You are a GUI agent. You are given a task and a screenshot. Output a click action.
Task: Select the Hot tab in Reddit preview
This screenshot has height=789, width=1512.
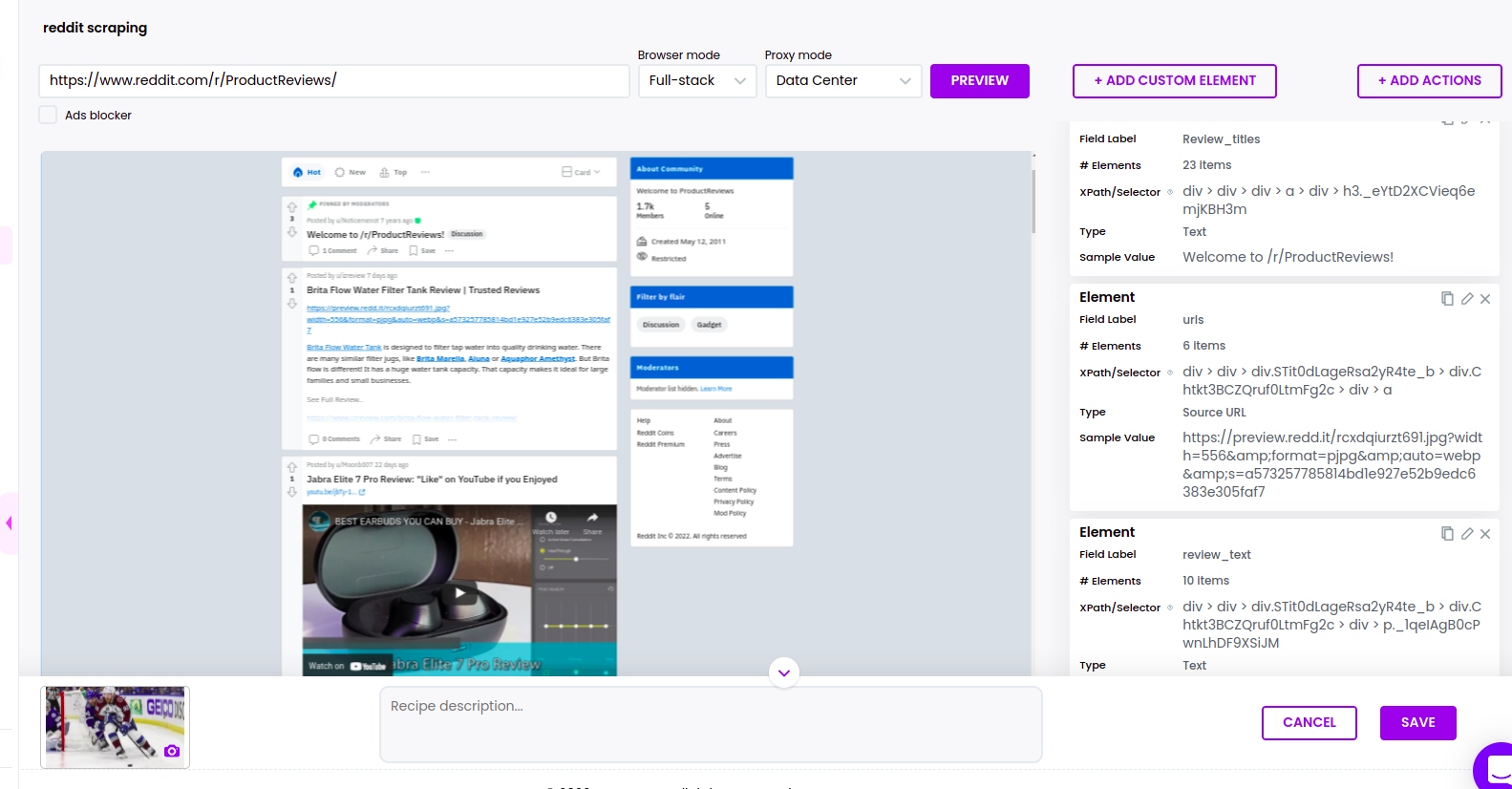pos(308,172)
